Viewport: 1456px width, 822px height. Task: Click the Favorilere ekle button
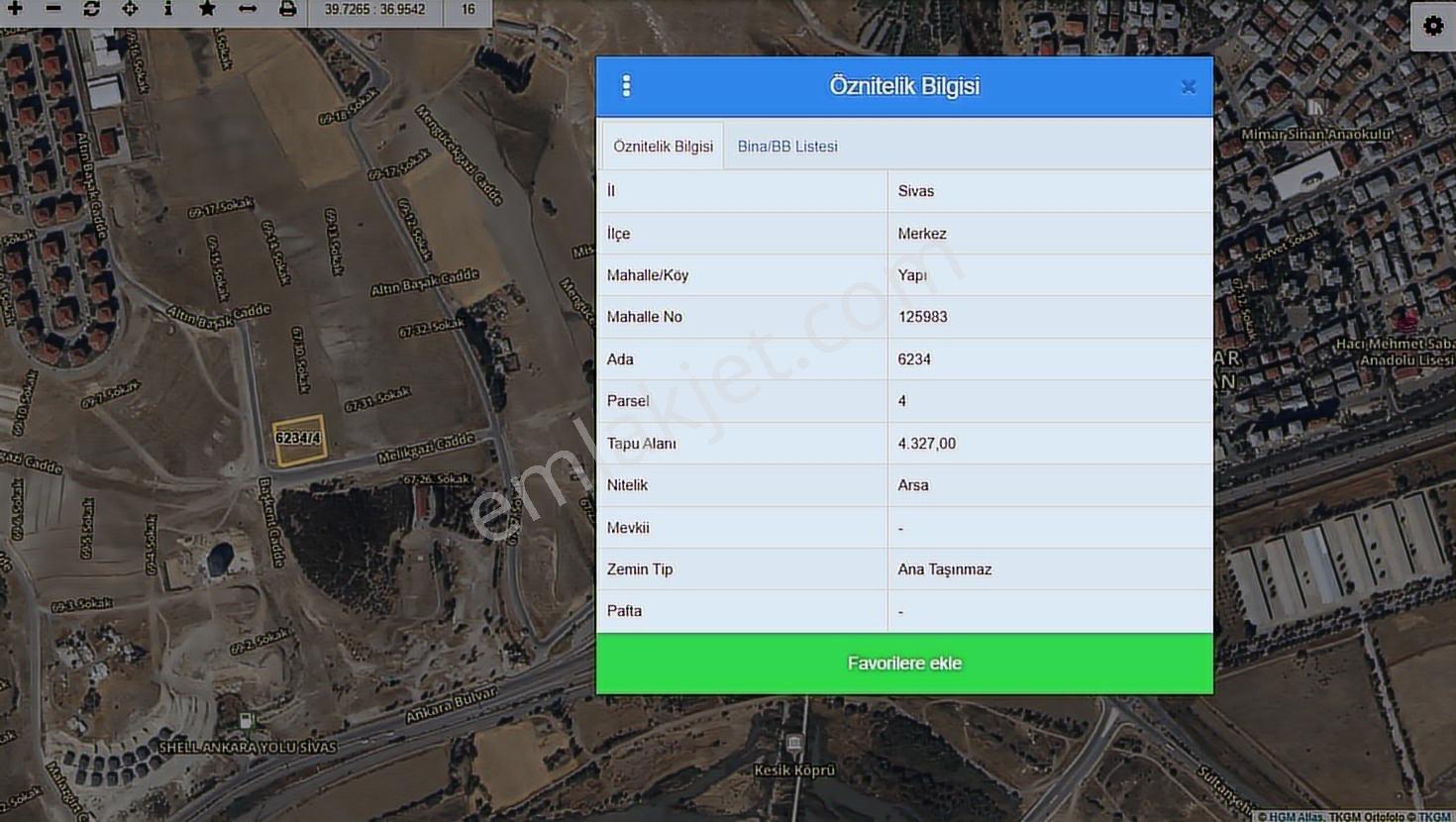coord(904,664)
